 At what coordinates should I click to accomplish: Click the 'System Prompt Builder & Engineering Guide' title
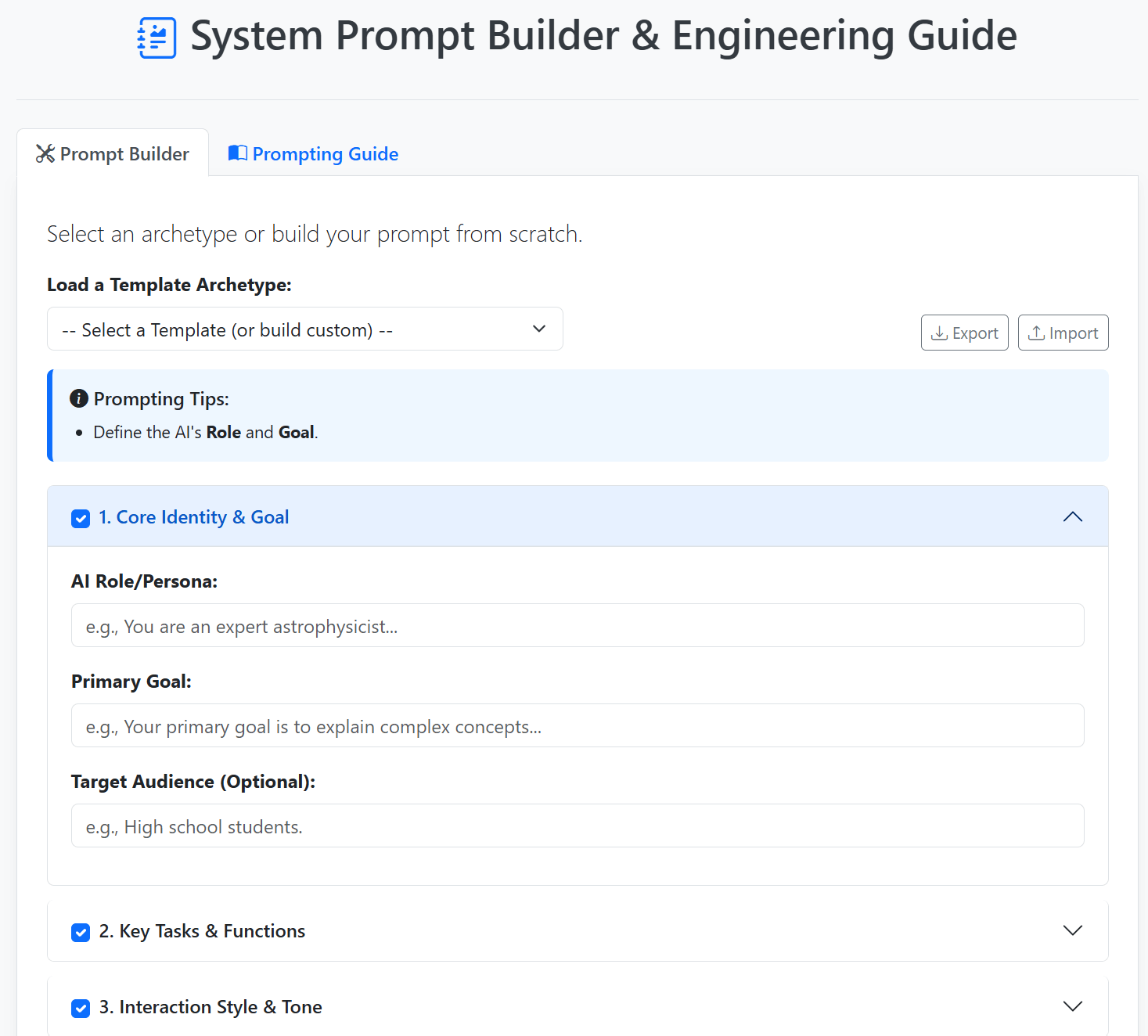[603, 36]
